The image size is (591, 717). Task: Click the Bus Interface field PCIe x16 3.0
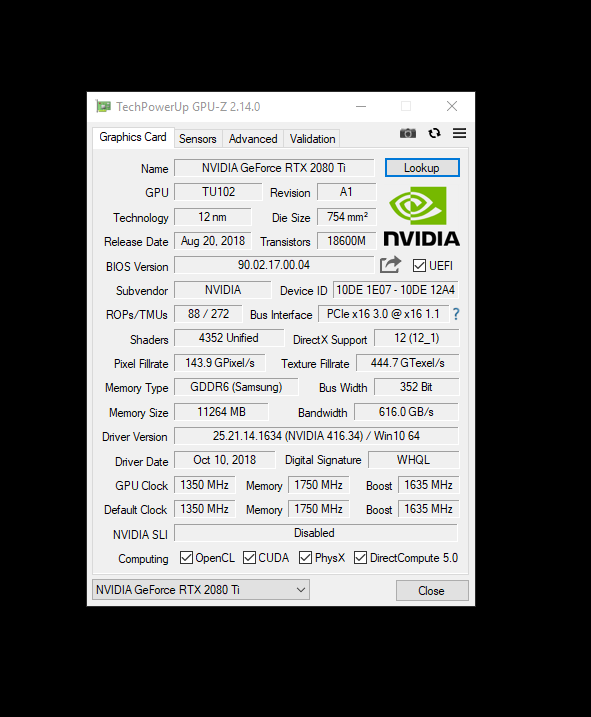(x=383, y=314)
